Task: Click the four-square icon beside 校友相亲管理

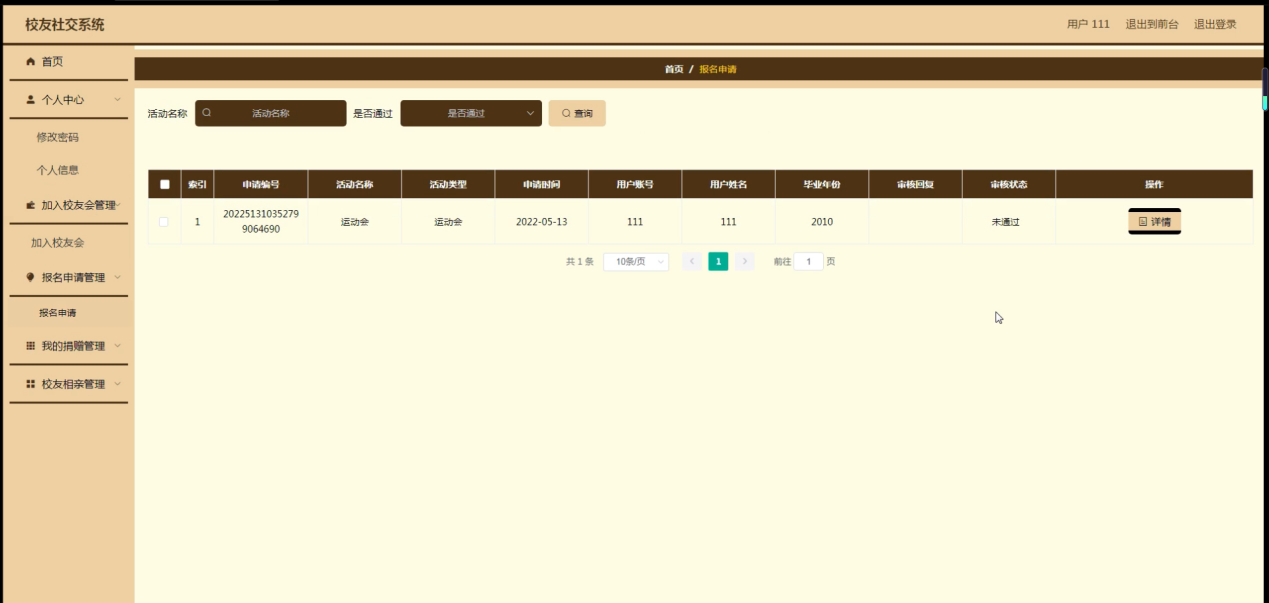Action: [x=30, y=384]
